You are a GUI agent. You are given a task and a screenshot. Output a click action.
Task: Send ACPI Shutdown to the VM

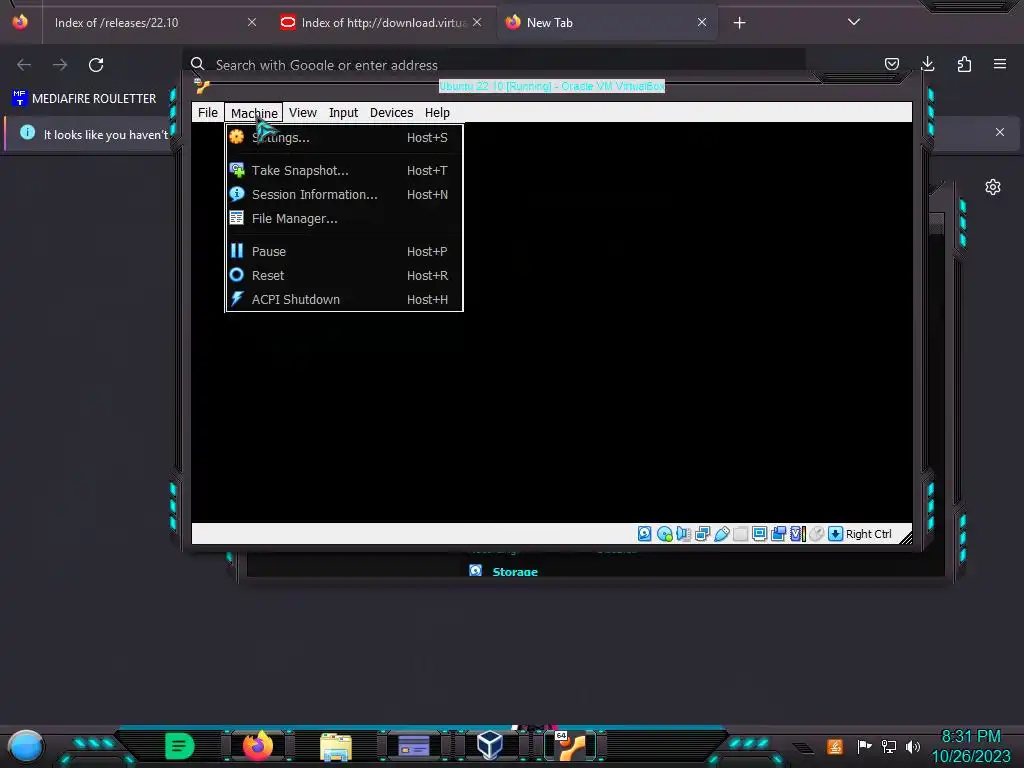tap(344, 300)
